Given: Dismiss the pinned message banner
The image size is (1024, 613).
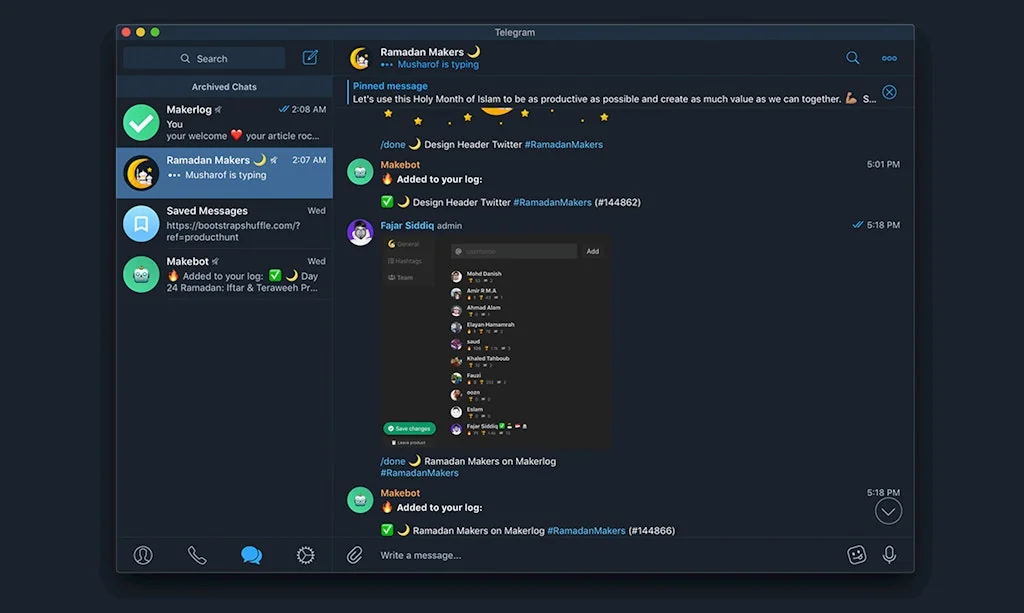Looking at the screenshot, I should [889, 93].
